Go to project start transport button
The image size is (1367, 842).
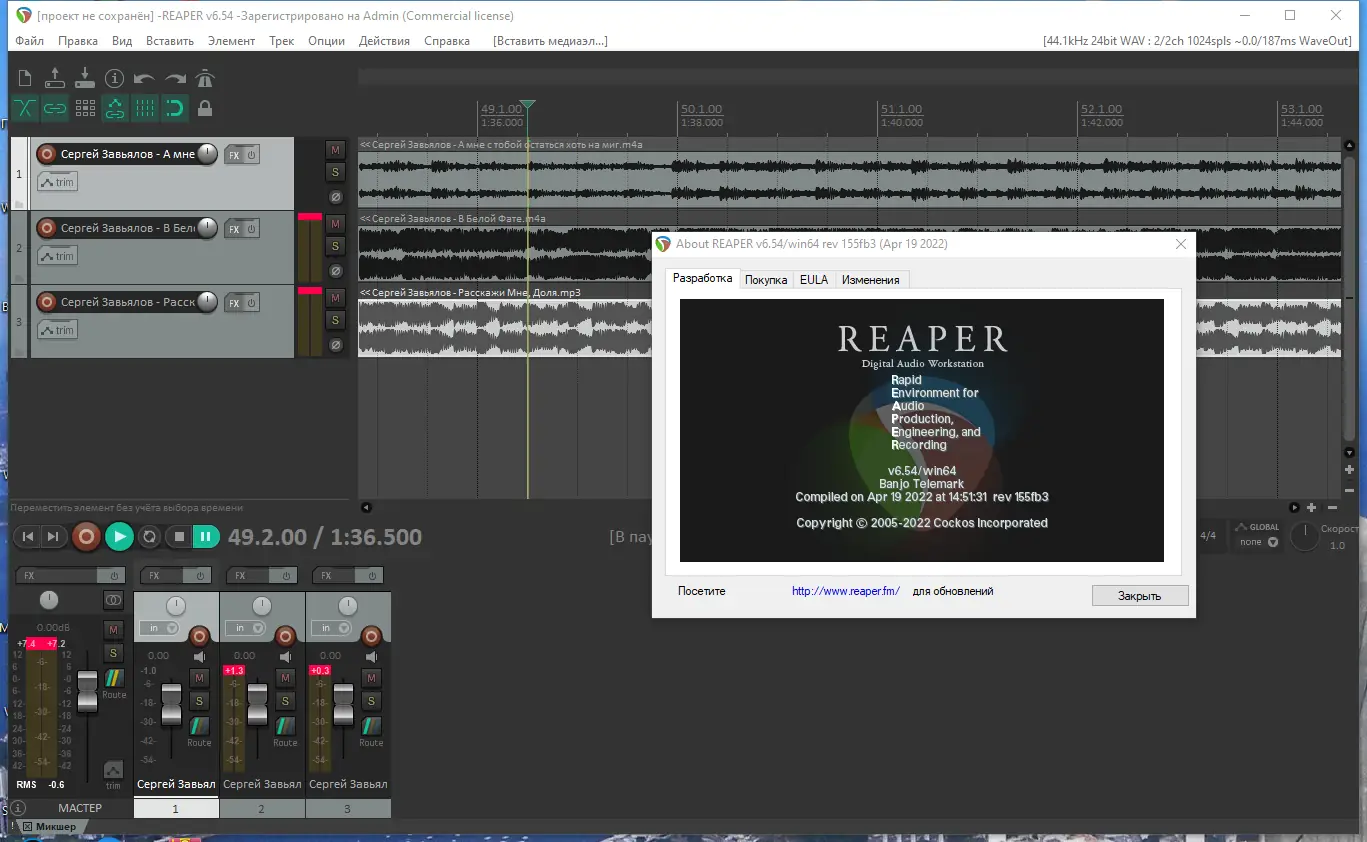28,537
